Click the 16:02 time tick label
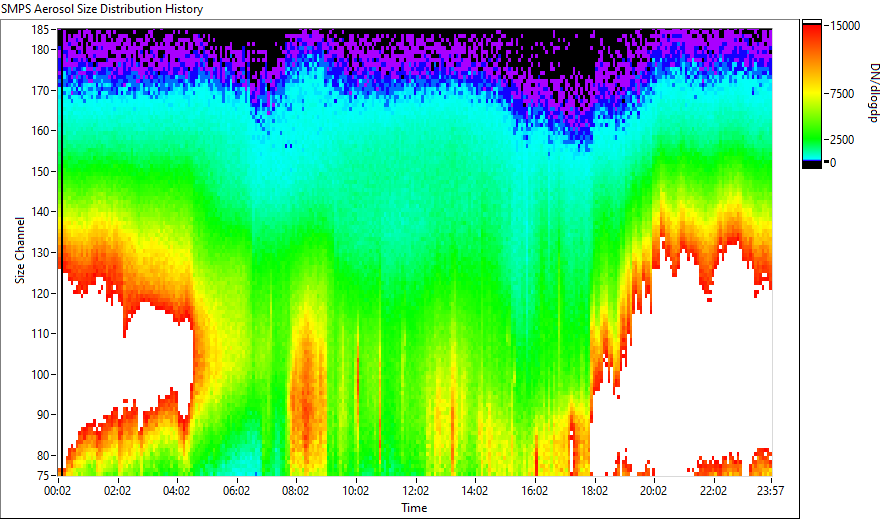Image resolution: width=884 pixels, height=519 pixels. coord(534,491)
